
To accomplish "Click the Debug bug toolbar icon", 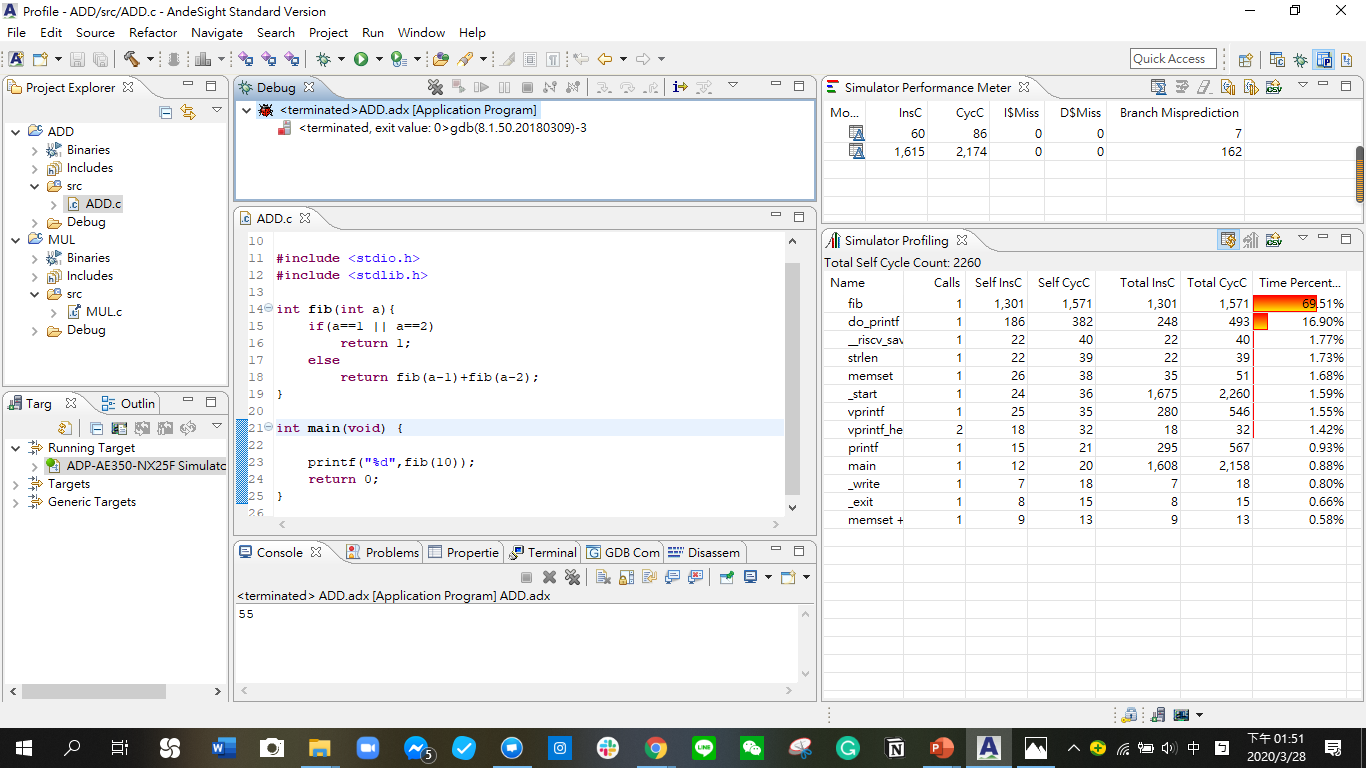I will click(x=323, y=60).
